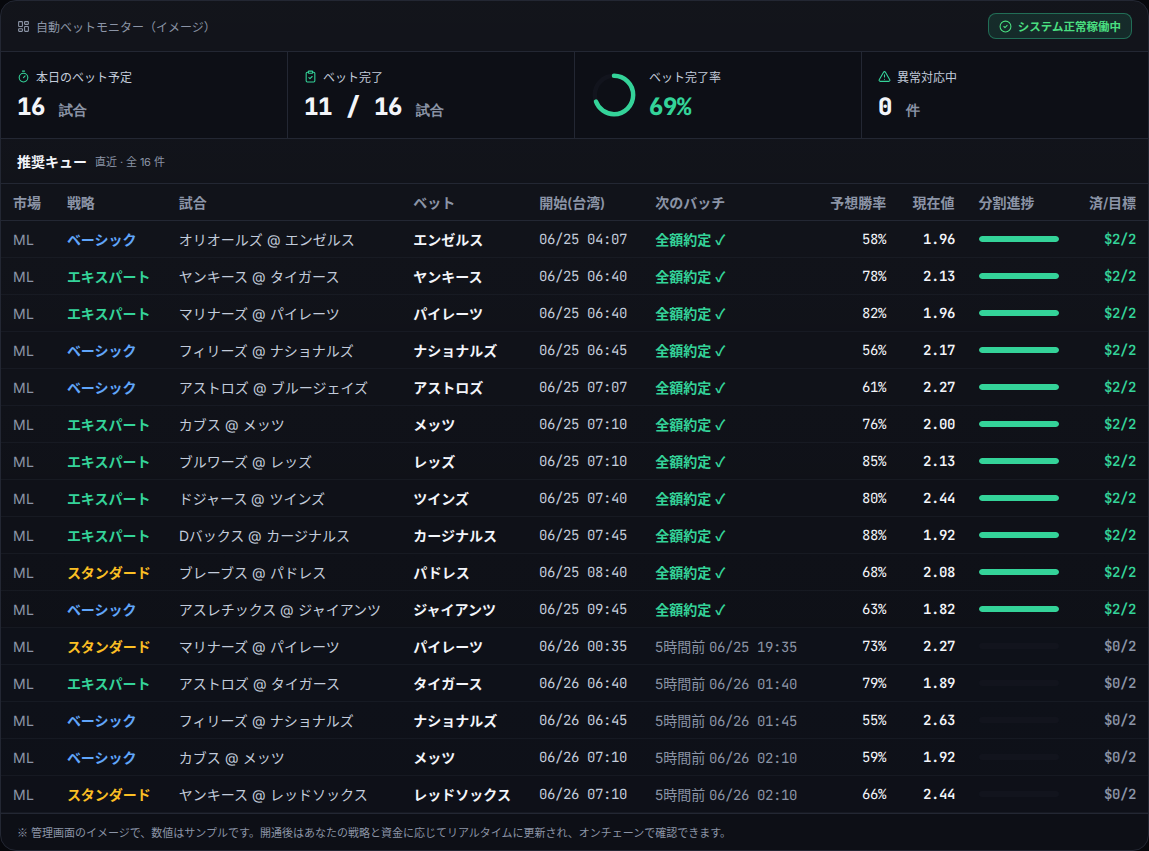Click the ヤンキース @ レッドソックス match
The width and height of the screenshot is (1149, 851).
coord(273,795)
